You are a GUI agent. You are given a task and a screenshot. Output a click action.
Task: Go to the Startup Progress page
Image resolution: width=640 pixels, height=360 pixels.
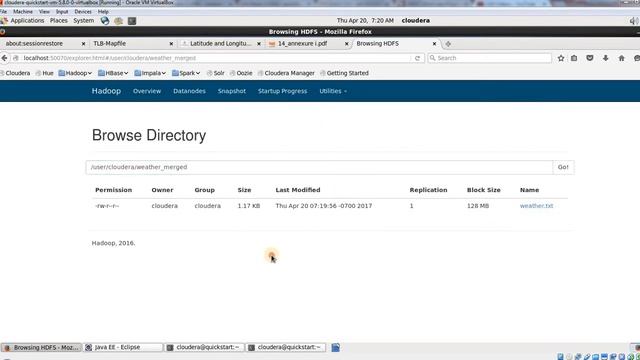coord(282,91)
